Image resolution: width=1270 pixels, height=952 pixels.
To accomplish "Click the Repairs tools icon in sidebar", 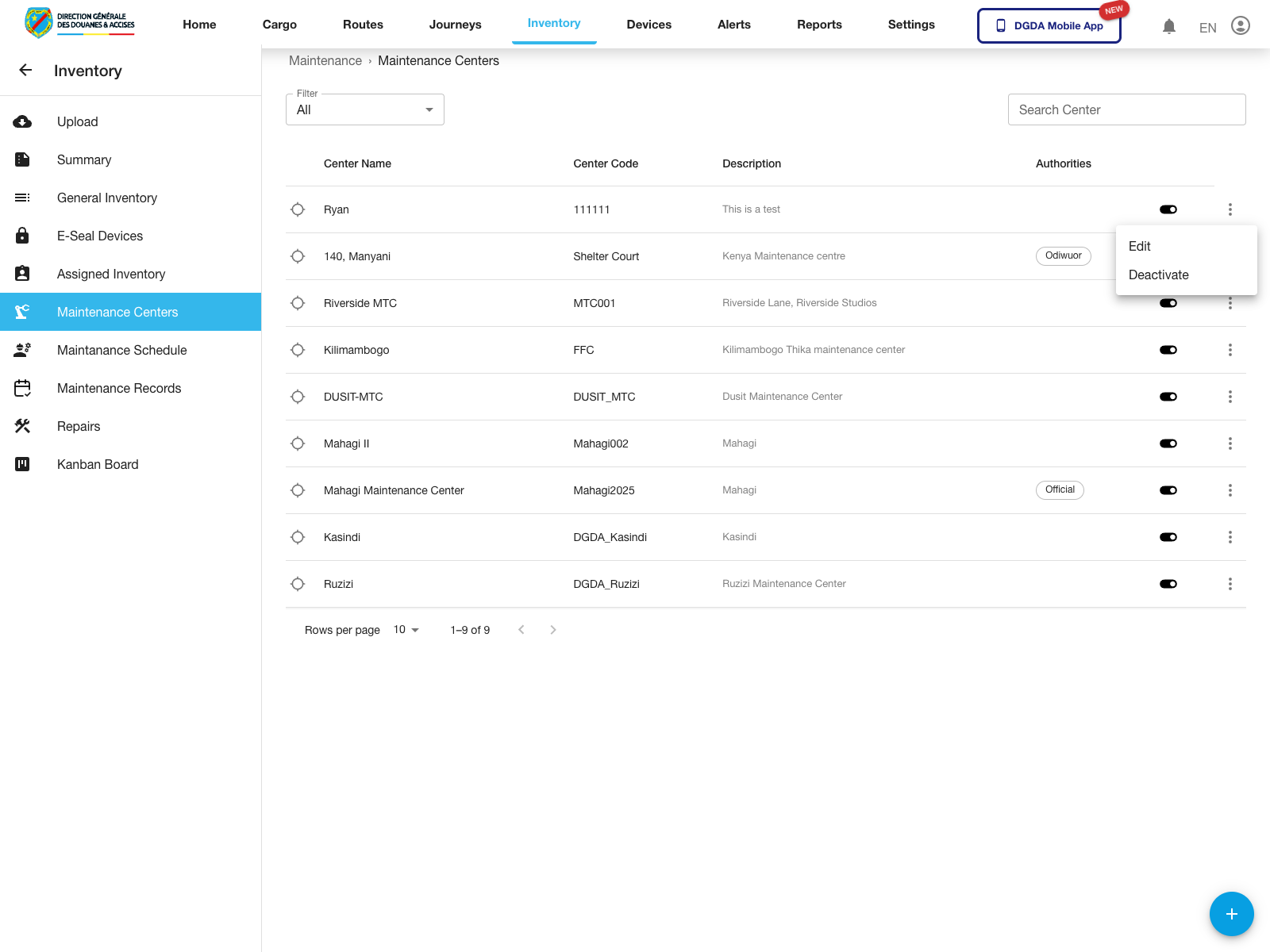I will pos(22,426).
